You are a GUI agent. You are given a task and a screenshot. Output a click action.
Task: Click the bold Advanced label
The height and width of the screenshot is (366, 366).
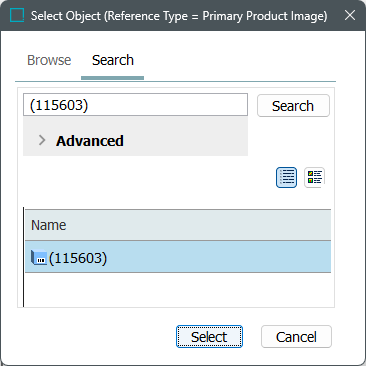[x=90, y=141]
